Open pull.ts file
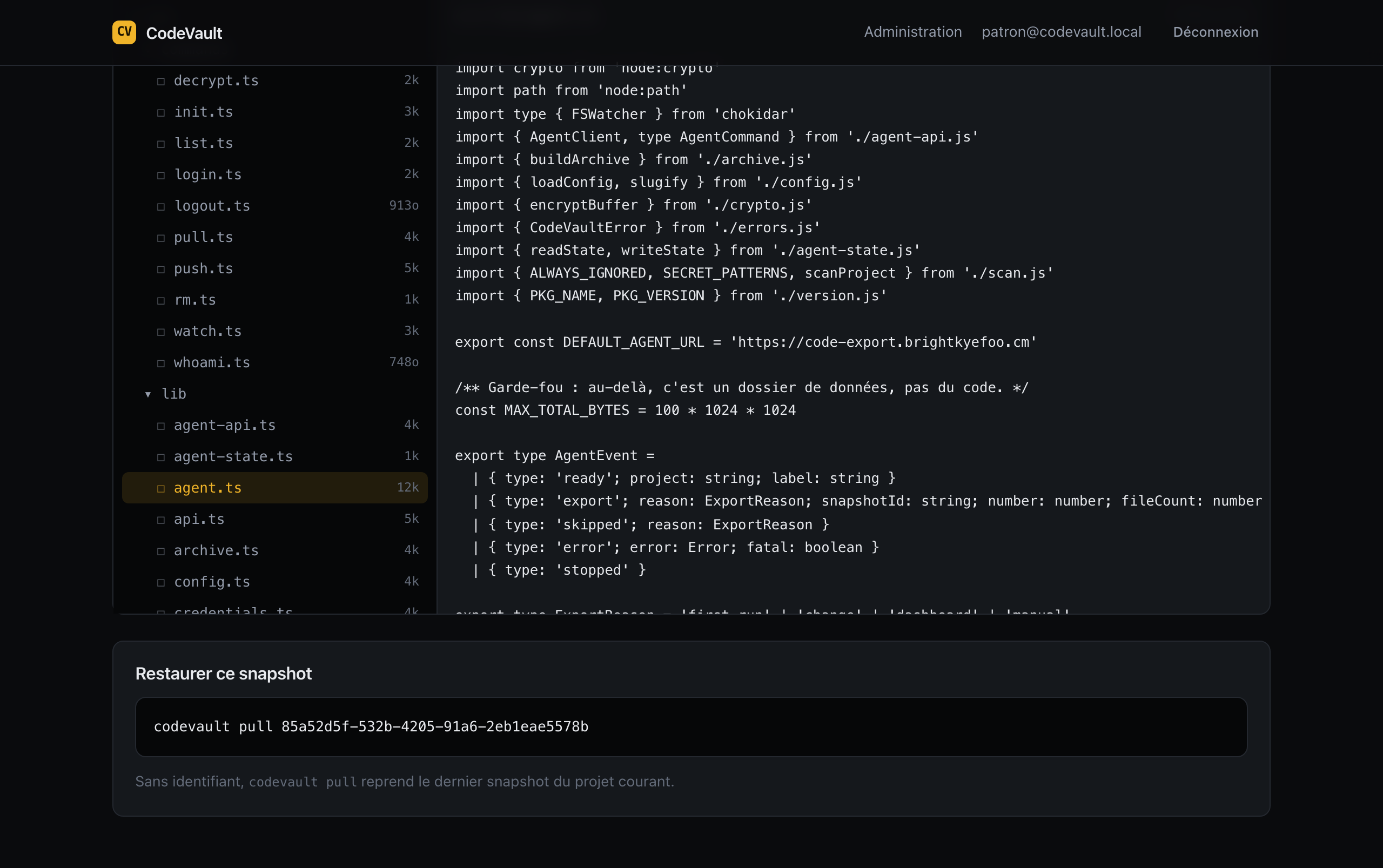 (x=275, y=237)
